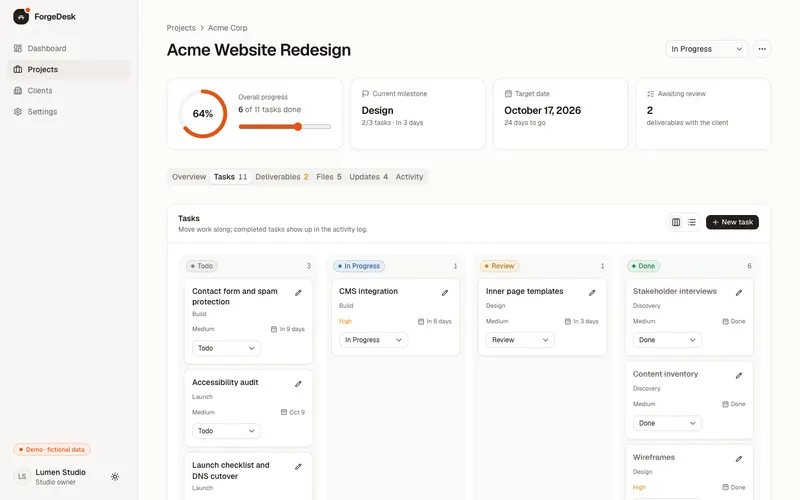Open status dropdown for Contact form task

pyautogui.click(x=227, y=348)
